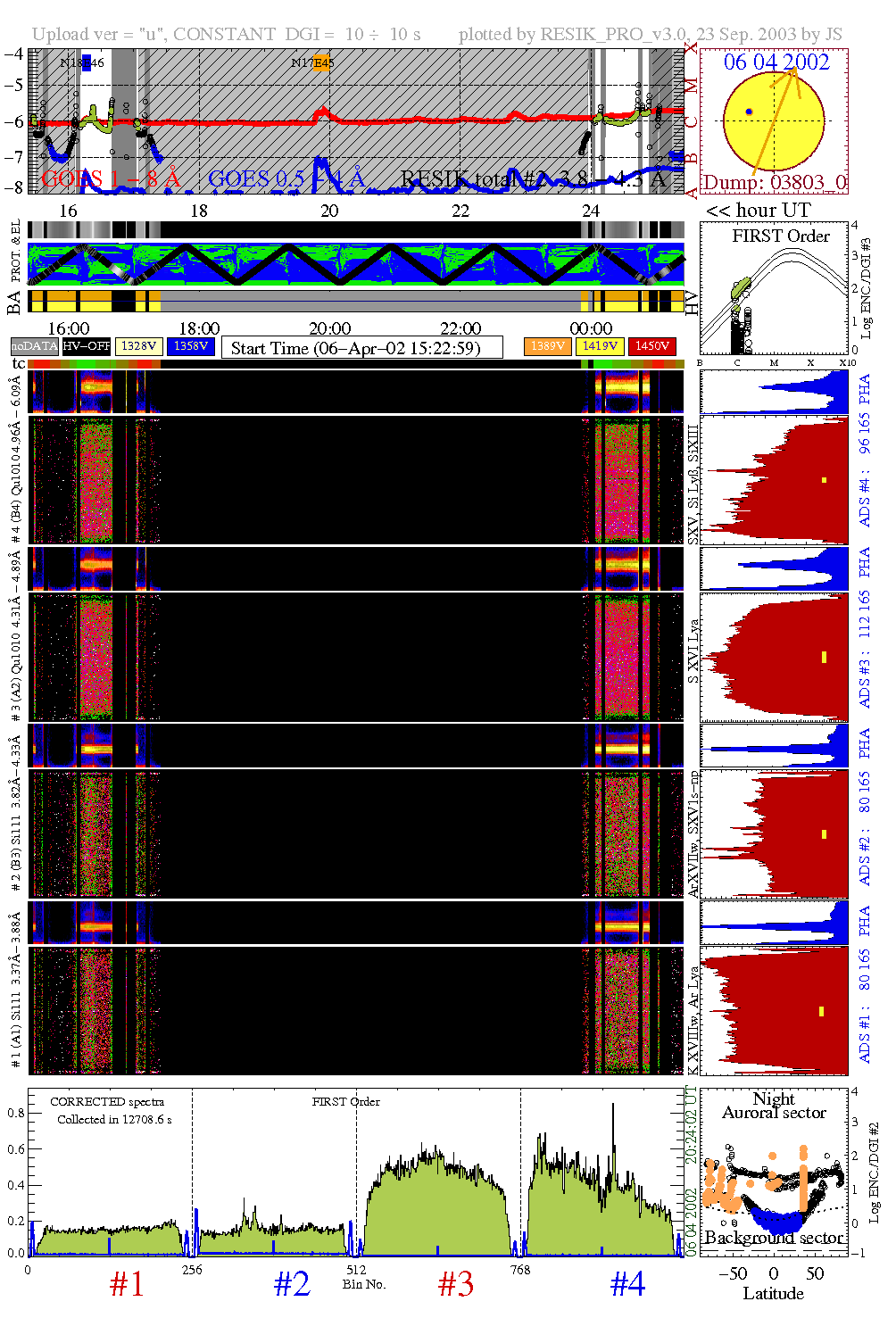The image size is (896, 1318).
Task: Click the 1389V orange legend swatch
Action: coord(547,346)
